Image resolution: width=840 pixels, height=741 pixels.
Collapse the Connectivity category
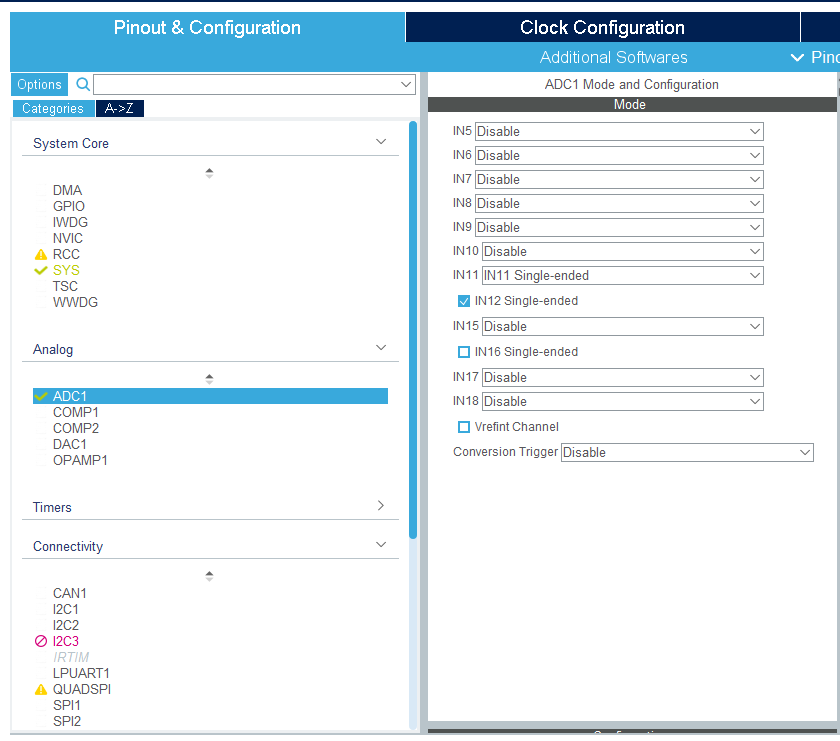tap(381, 545)
